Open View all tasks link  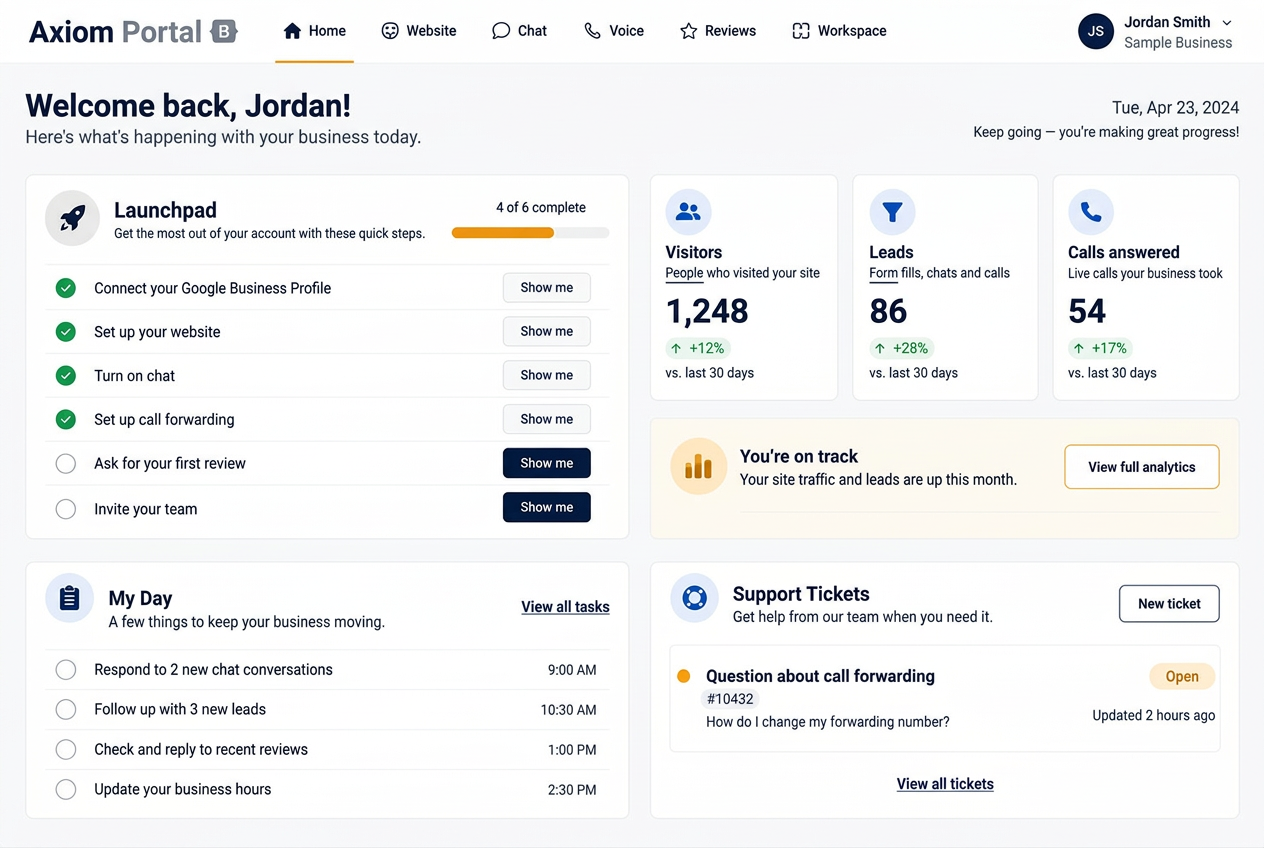coord(565,607)
